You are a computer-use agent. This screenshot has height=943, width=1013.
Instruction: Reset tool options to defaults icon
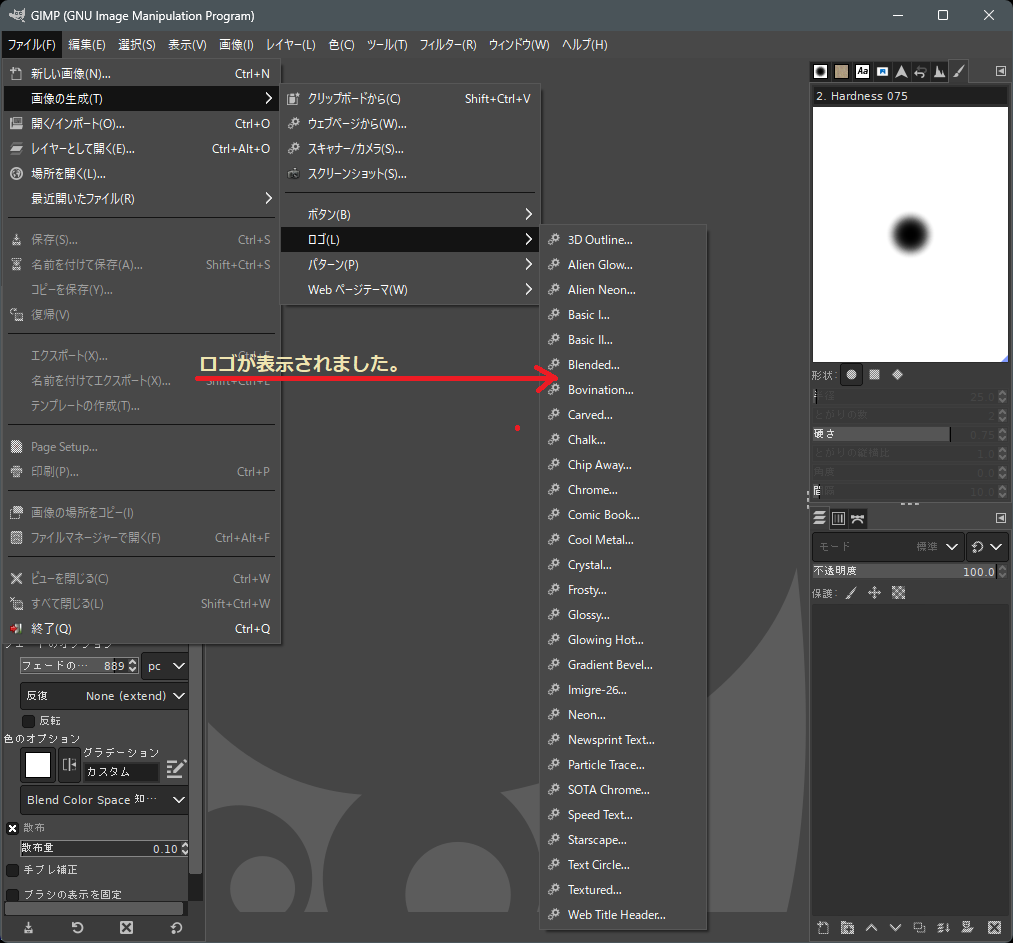[176, 928]
